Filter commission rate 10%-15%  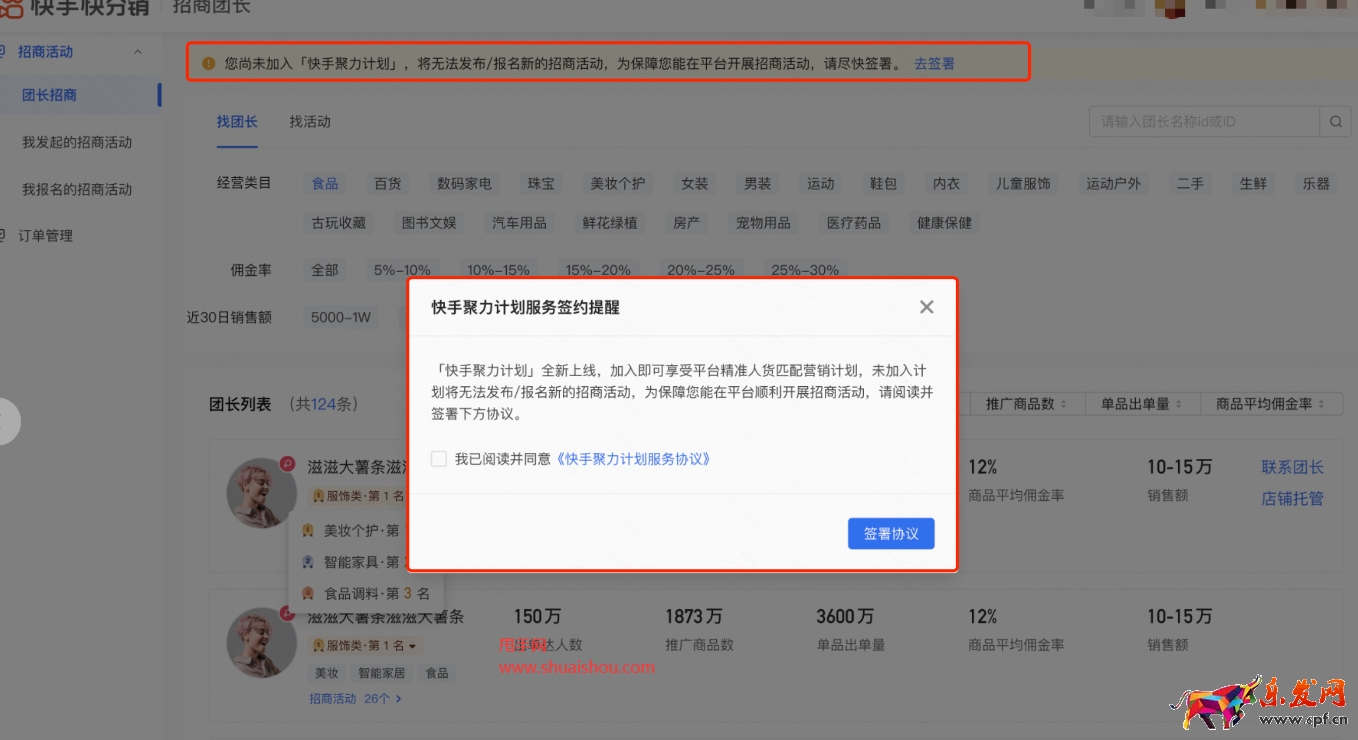click(498, 270)
